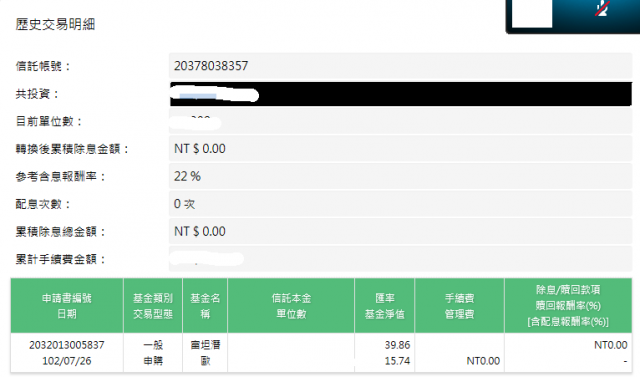The height and width of the screenshot is (377, 640).
Task: Click the trust account number field 20378038357
Action: click(x=400, y=66)
